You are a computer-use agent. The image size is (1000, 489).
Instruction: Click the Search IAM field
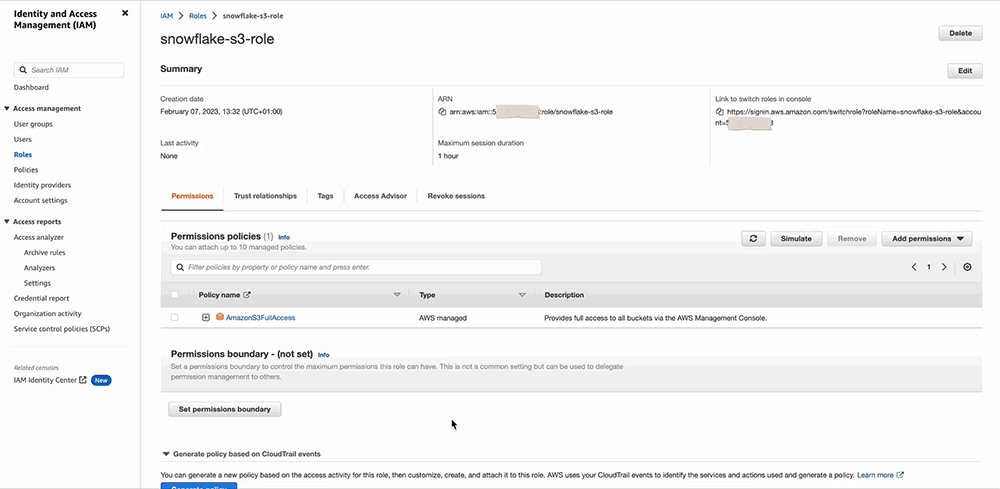point(69,70)
